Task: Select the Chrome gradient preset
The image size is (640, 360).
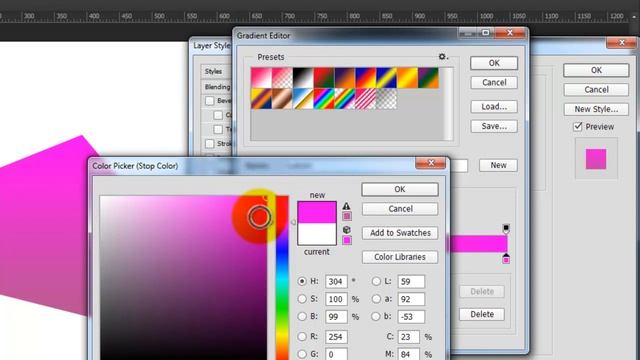Action: (303, 99)
